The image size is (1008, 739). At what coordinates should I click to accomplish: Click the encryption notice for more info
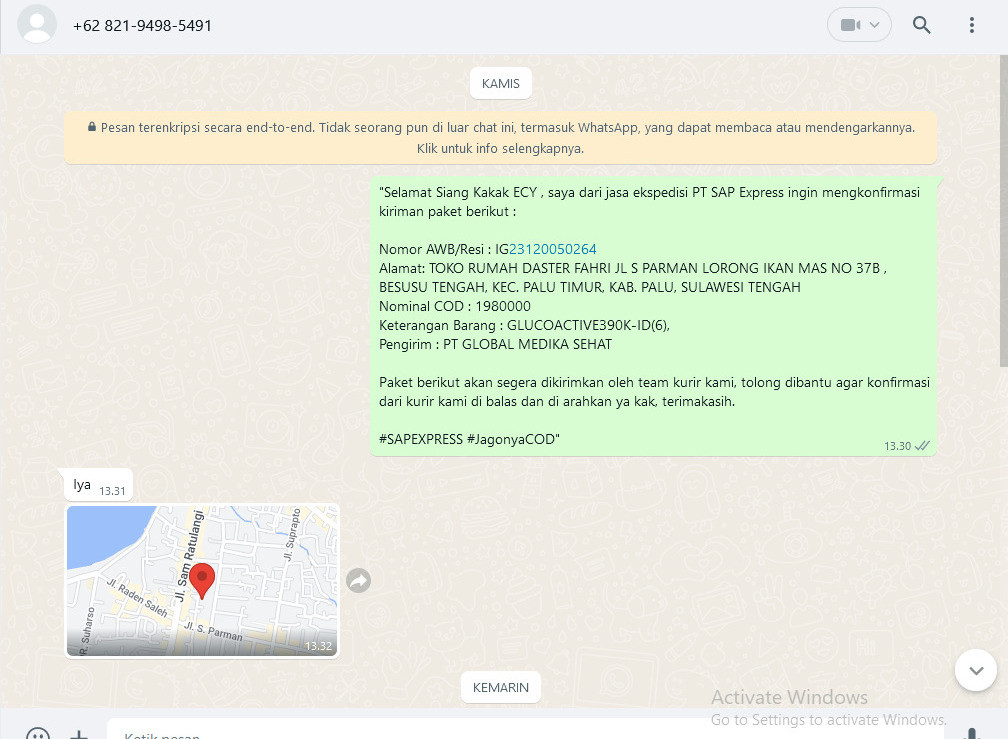coord(500,138)
